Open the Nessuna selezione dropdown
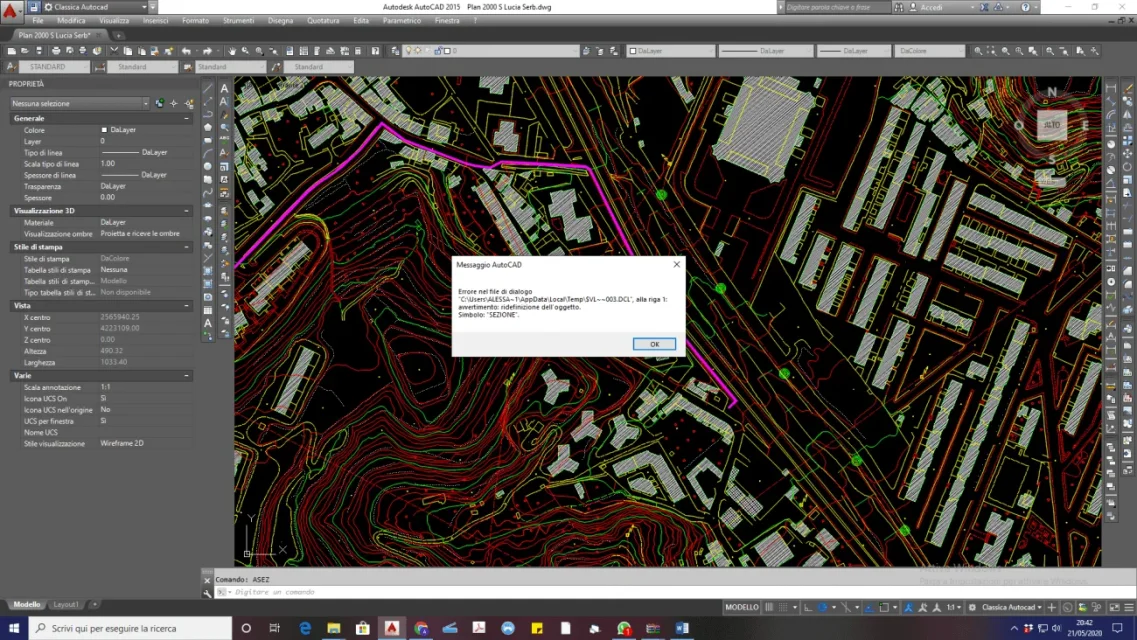The width and height of the screenshot is (1137, 640). tap(79, 103)
